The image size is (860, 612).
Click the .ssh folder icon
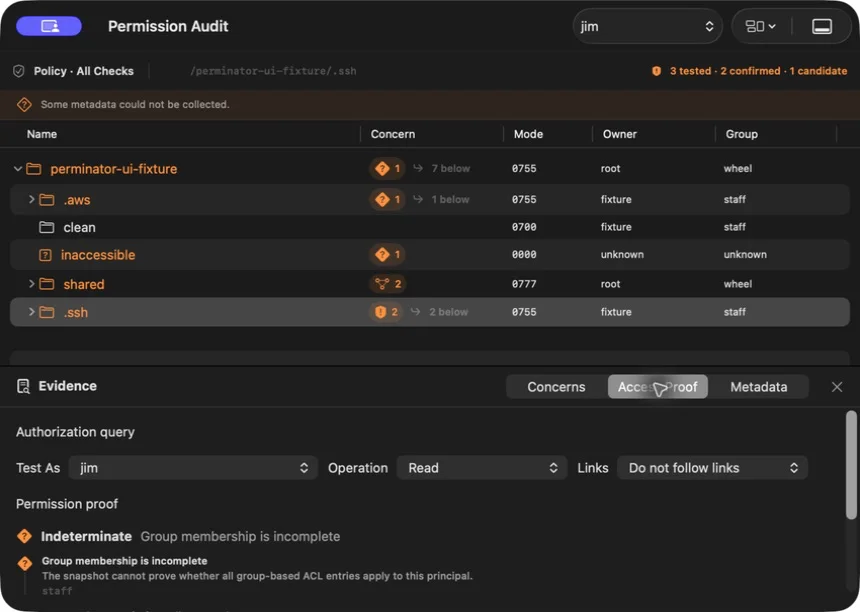pos(47,312)
